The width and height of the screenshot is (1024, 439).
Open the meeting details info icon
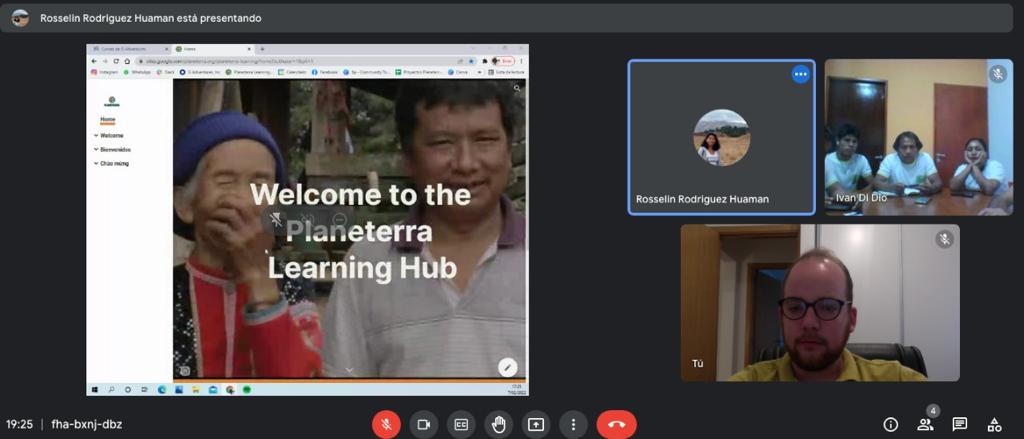click(x=891, y=425)
